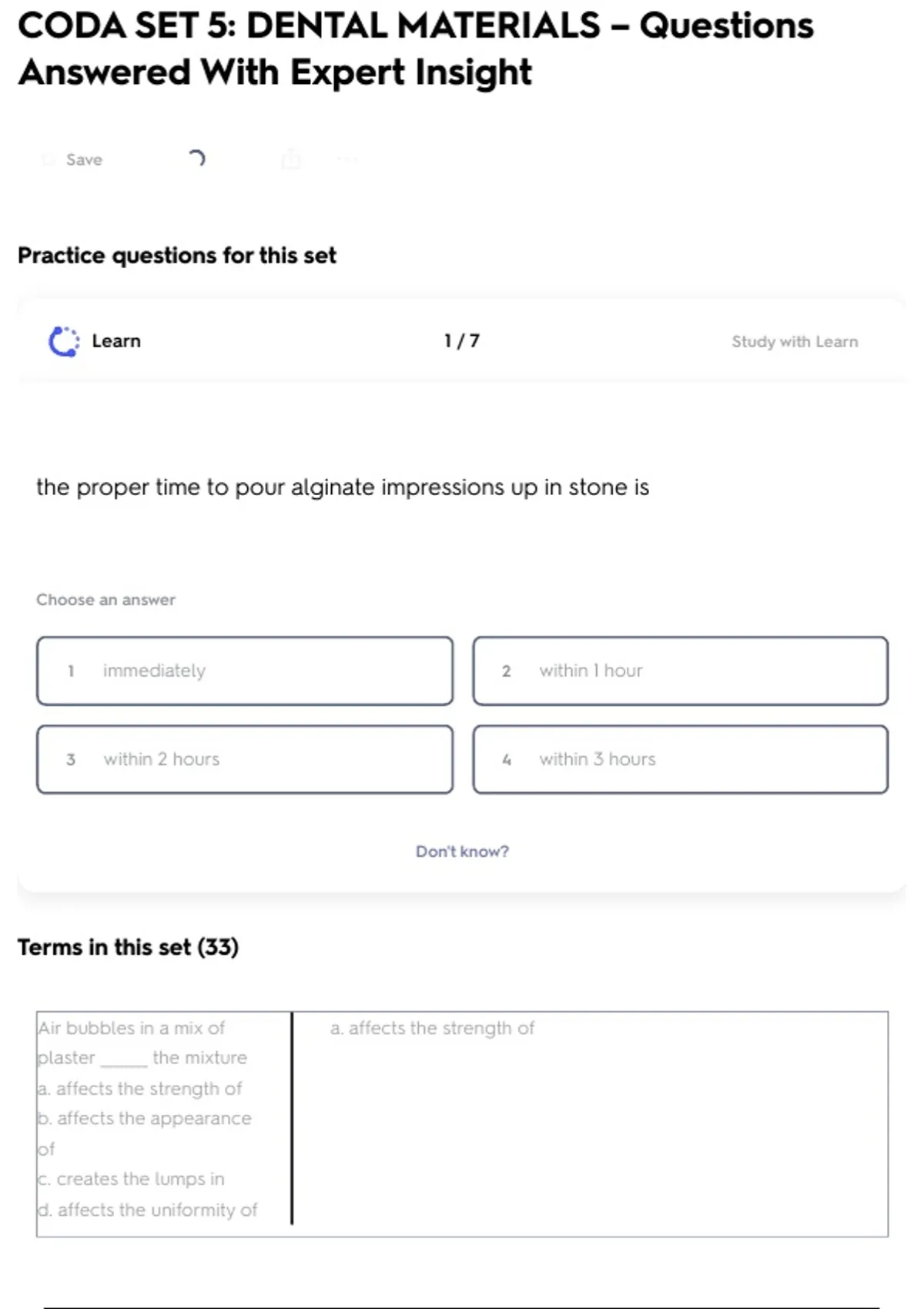Viewport: 924px width, 1309px height.
Task: Click the loading spinner icon
Action: pyautogui.click(x=197, y=159)
